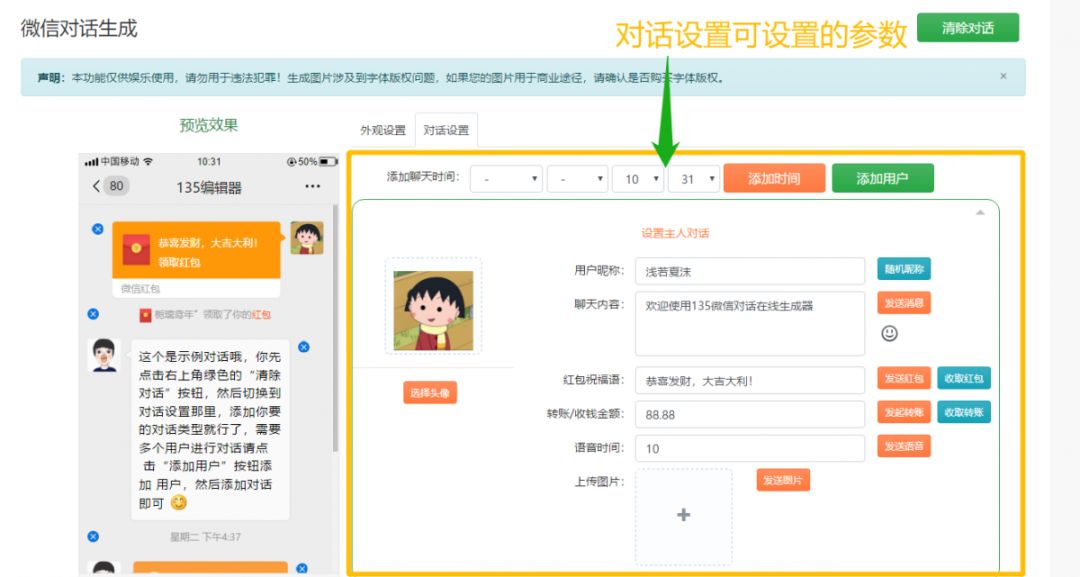Focus the 转账/收钱金额 input field
1080x577 pixels.
click(749, 415)
